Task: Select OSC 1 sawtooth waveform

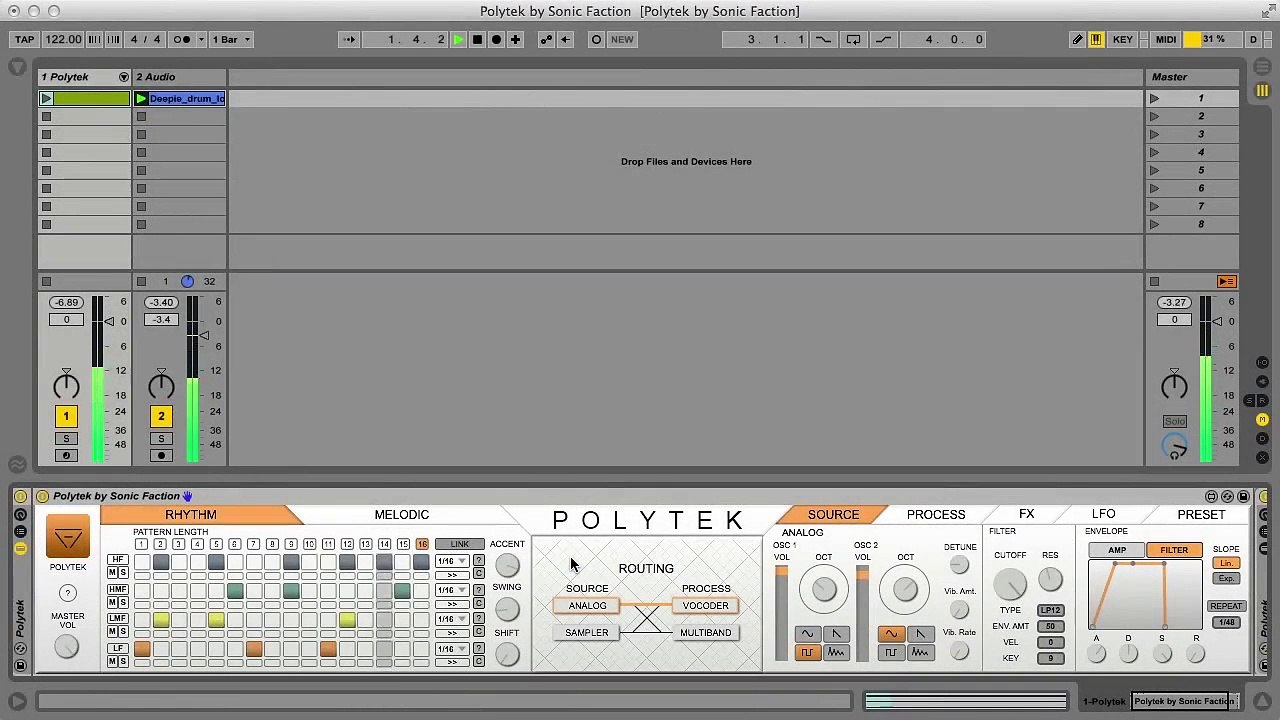Action: (836, 633)
